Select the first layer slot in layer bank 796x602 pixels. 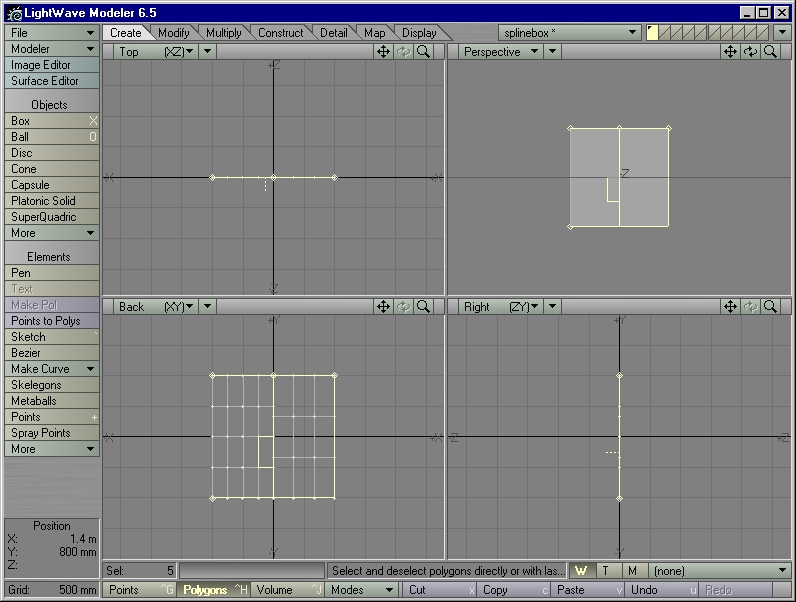click(x=653, y=33)
